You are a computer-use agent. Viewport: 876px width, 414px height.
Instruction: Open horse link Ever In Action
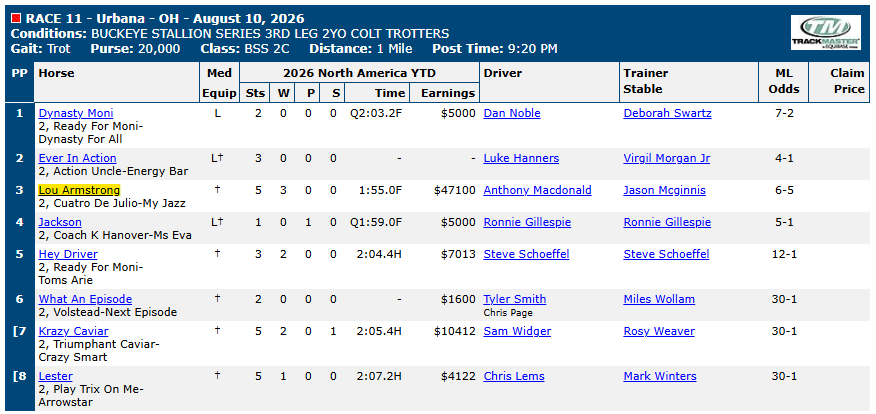78,158
